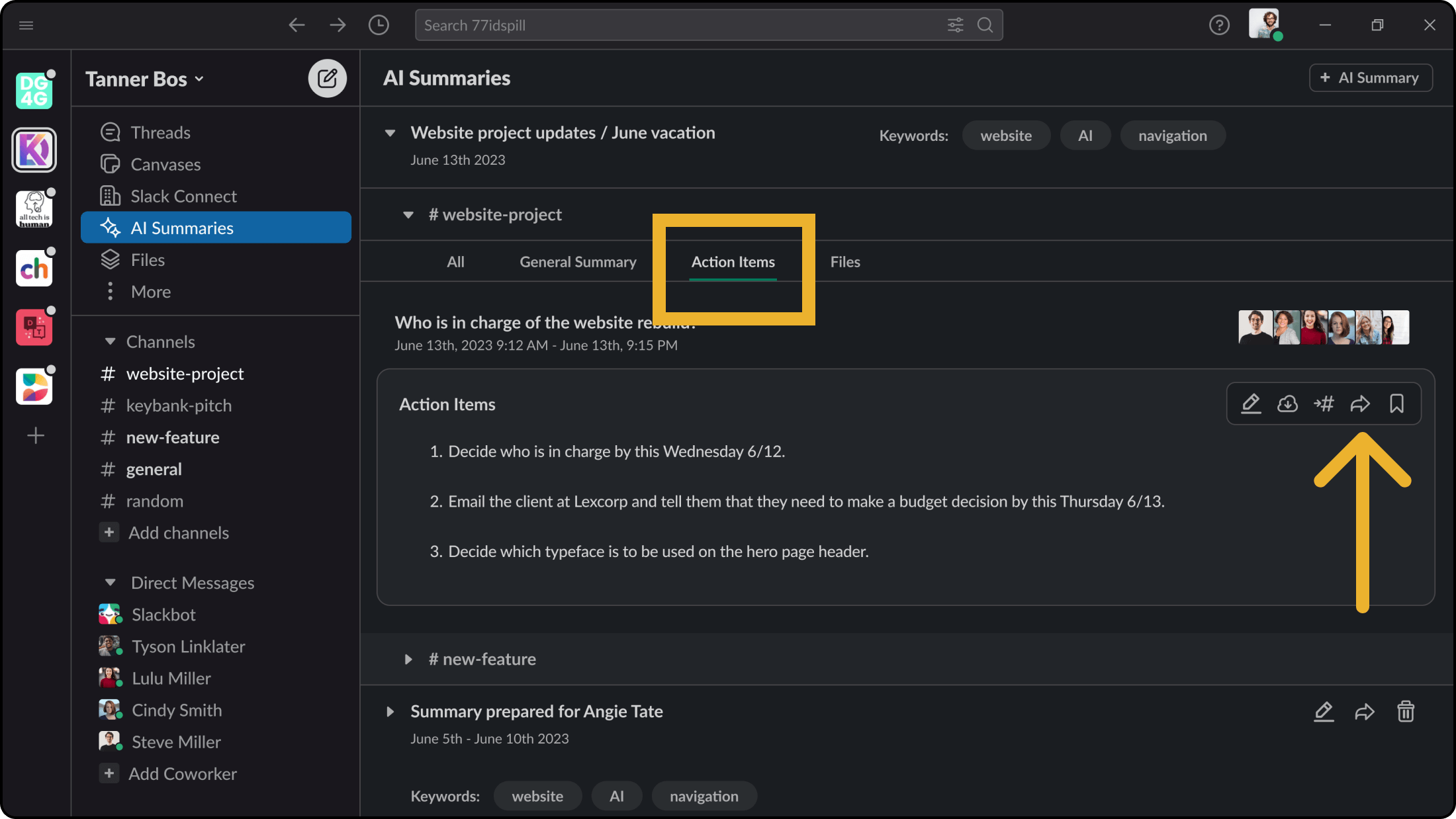
Task: Bookmark the Action Items card
Action: pyautogui.click(x=1396, y=404)
